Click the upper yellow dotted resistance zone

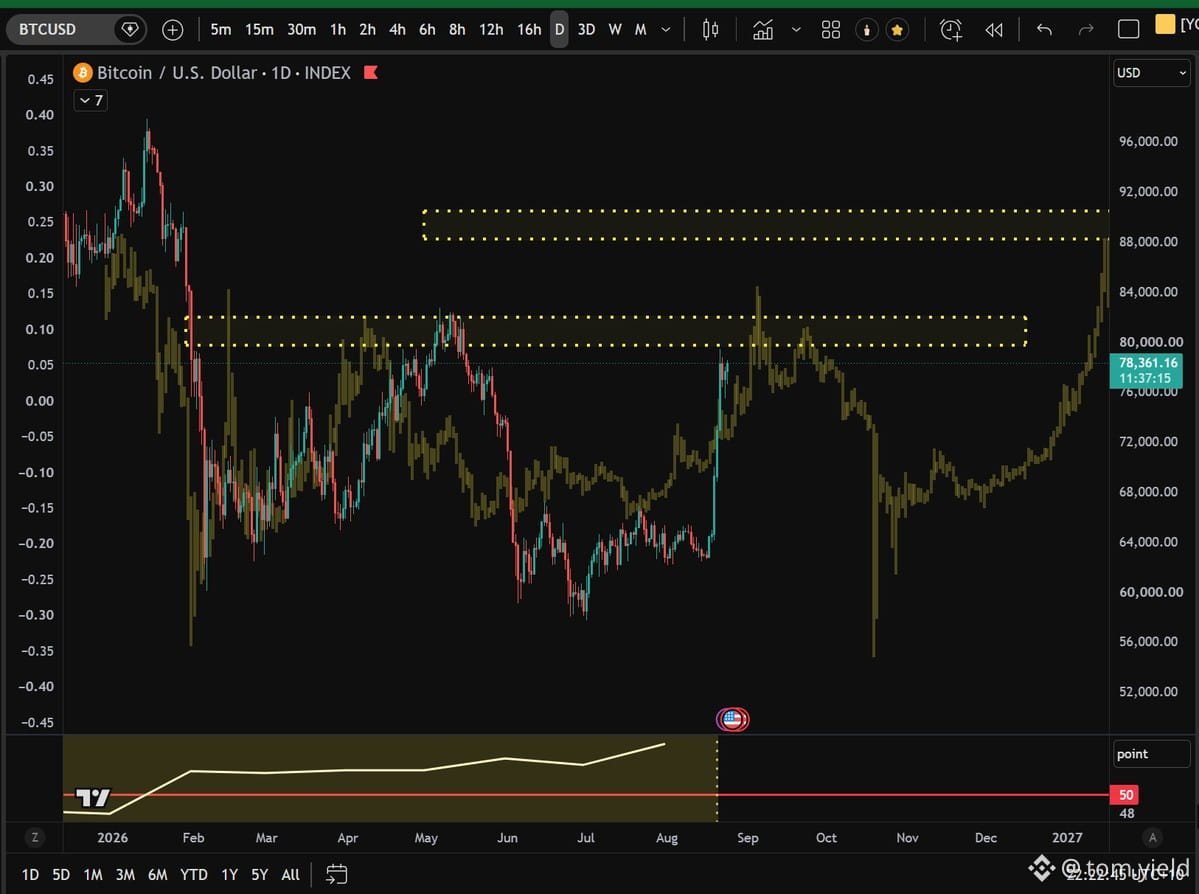(x=766, y=225)
